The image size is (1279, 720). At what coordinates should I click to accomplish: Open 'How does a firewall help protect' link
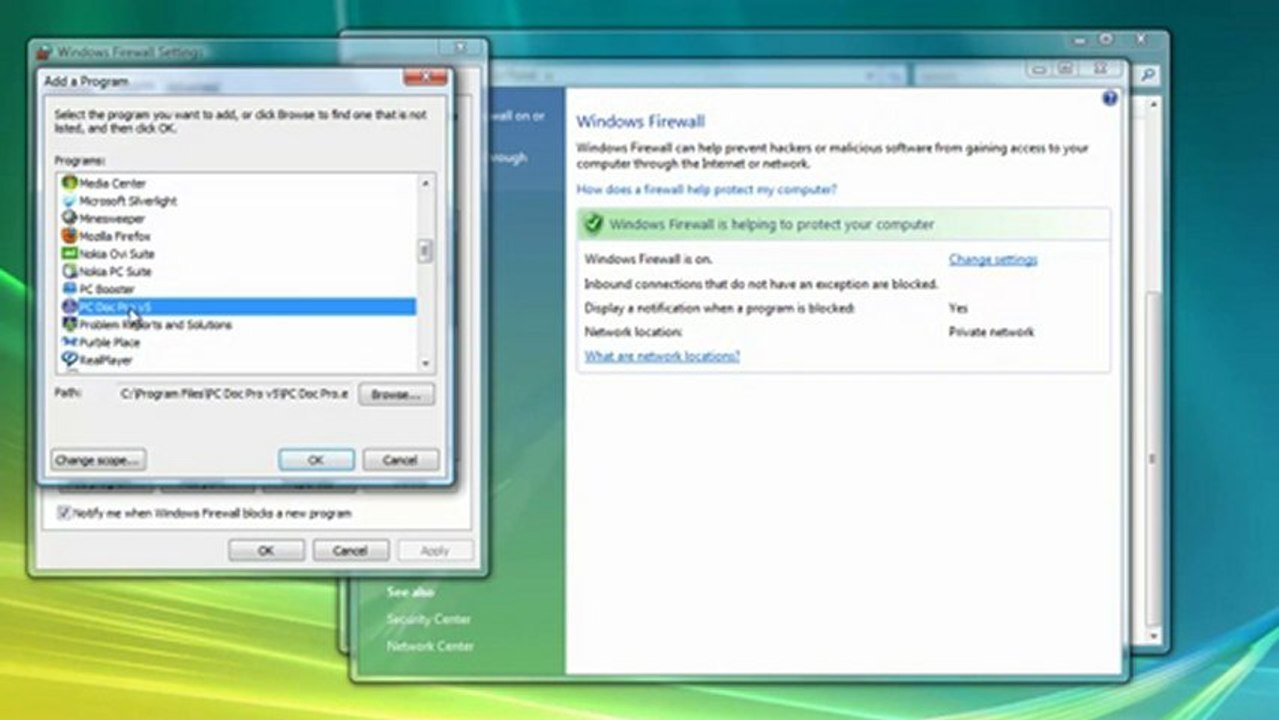click(706, 189)
